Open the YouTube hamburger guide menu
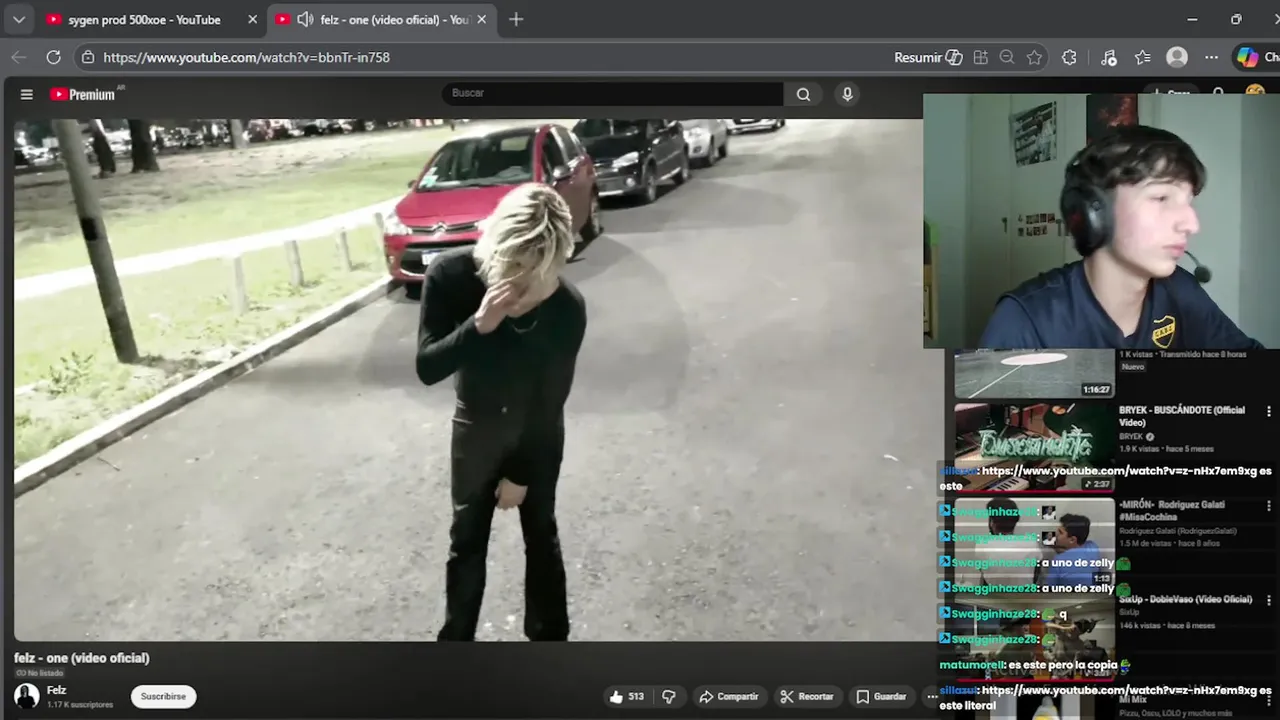1280x720 pixels. [27, 94]
